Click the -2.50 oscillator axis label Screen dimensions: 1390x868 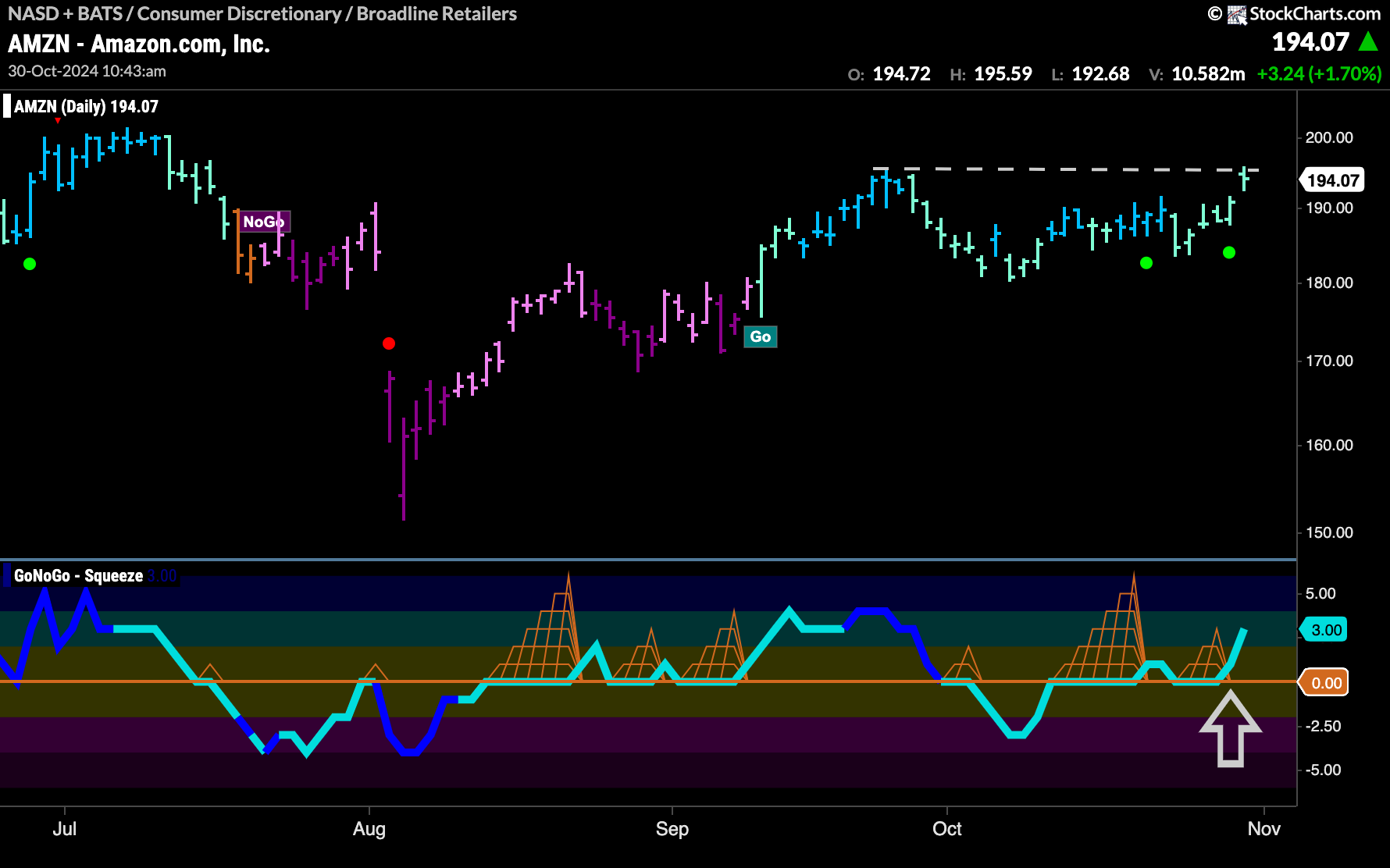[x=1323, y=726]
